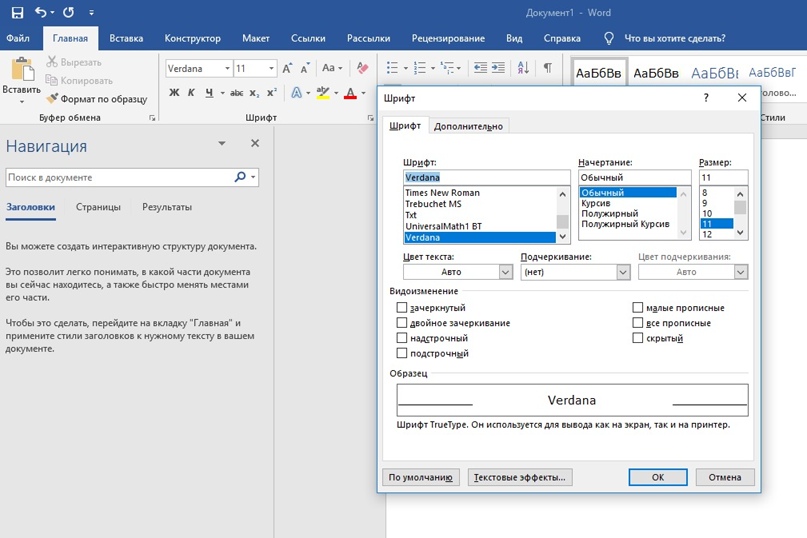Open the ribbon font size dropdown

click(x=271, y=68)
